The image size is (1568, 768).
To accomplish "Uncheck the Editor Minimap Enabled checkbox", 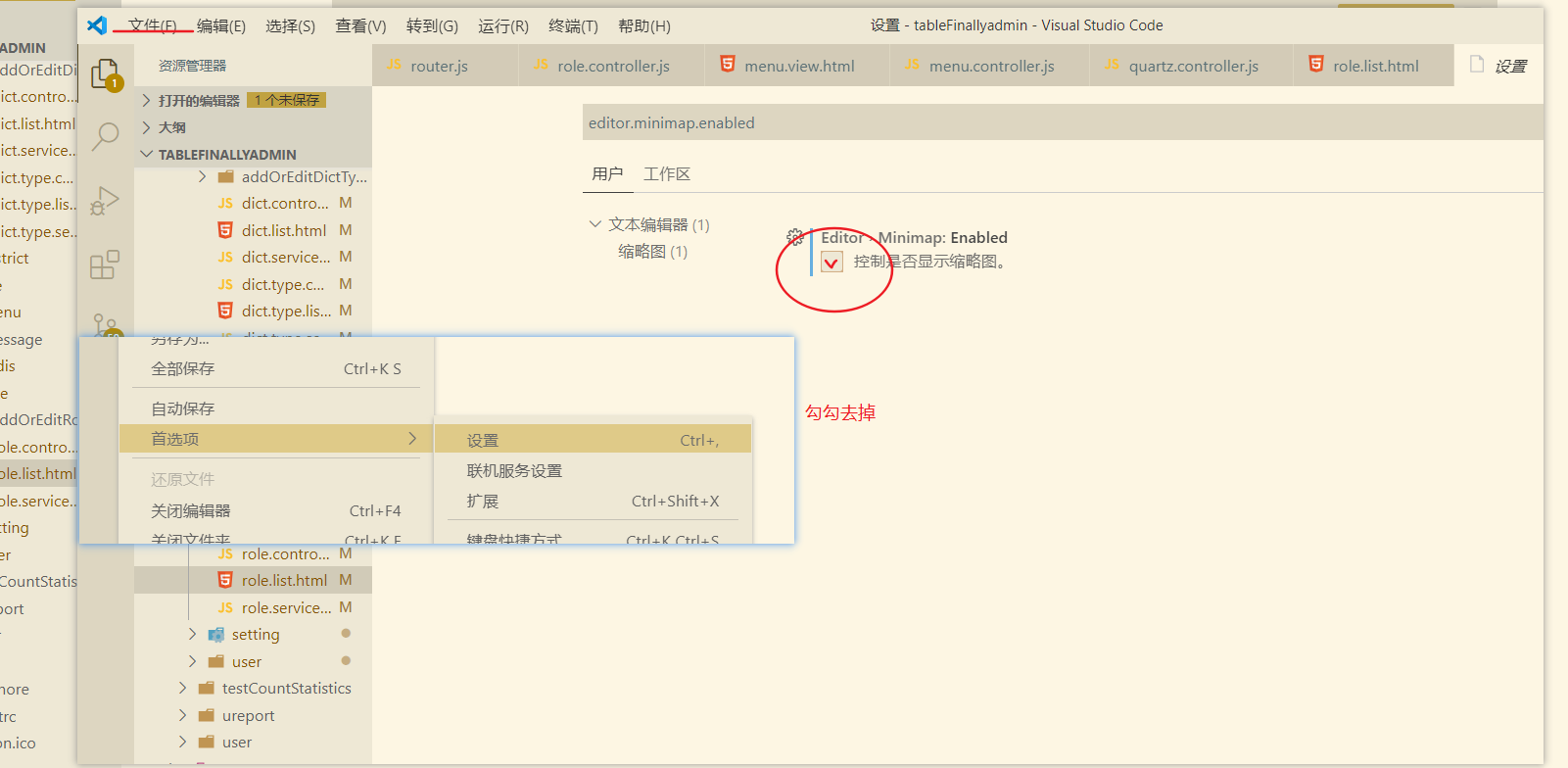I will [x=832, y=262].
